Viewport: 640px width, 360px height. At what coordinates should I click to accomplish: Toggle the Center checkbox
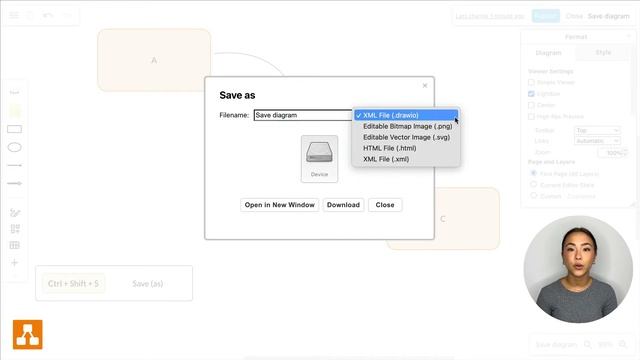coord(531,105)
